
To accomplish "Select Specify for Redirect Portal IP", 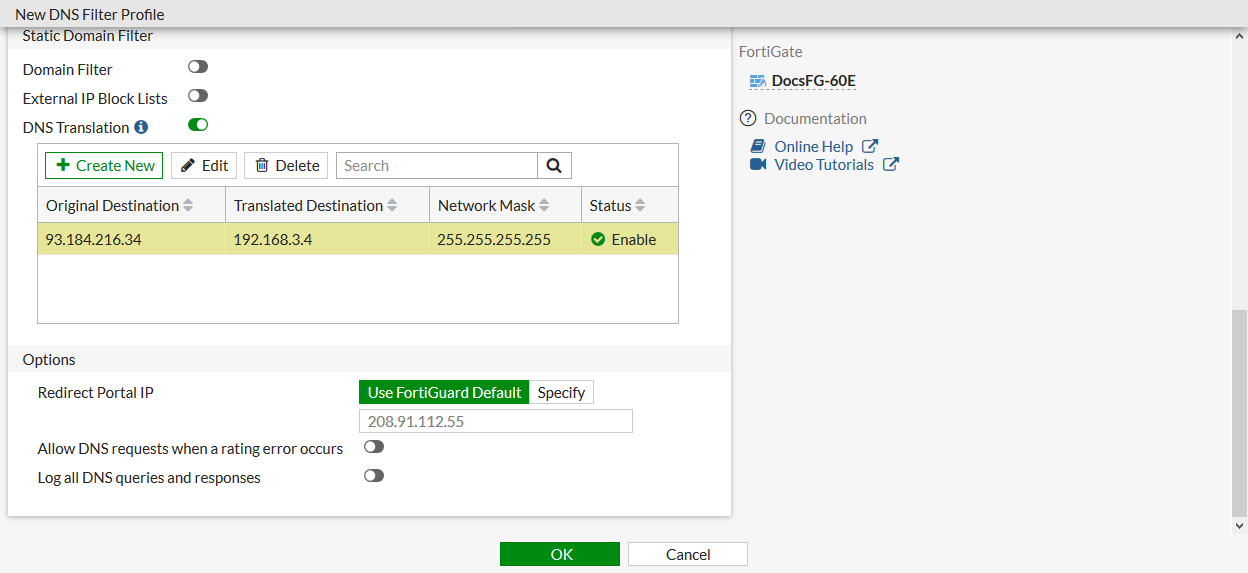I will point(561,393).
